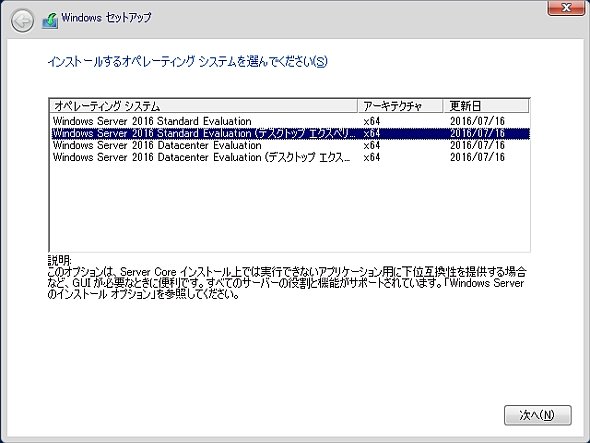This screenshot has width=590, height=443.
Task: Click the empty area of the OS list
Action: pyautogui.click(x=290, y=207)
